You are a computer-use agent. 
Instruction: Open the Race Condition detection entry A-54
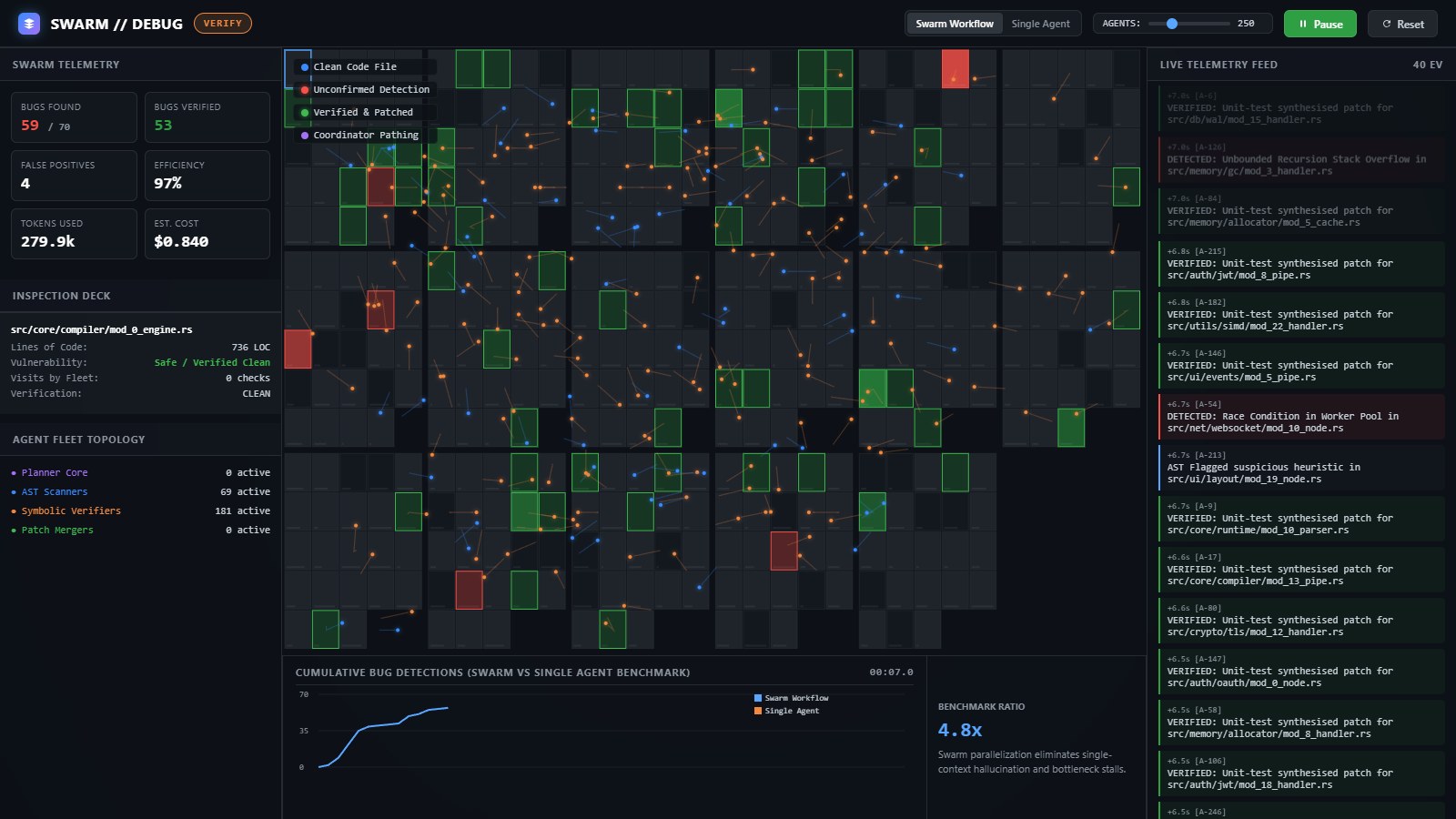click(1301, 416)
